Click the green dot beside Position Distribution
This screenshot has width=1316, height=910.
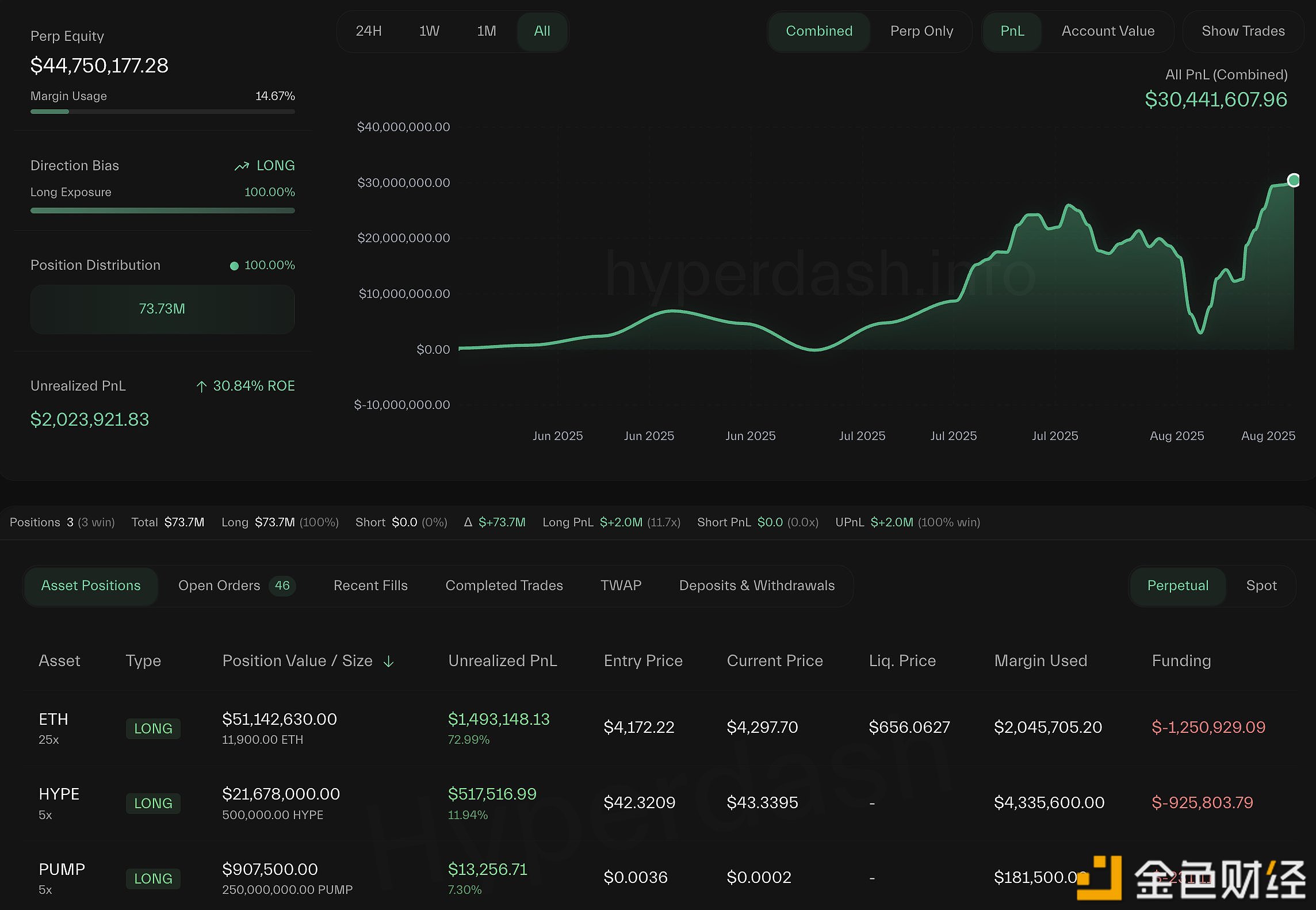coord(234,266)
